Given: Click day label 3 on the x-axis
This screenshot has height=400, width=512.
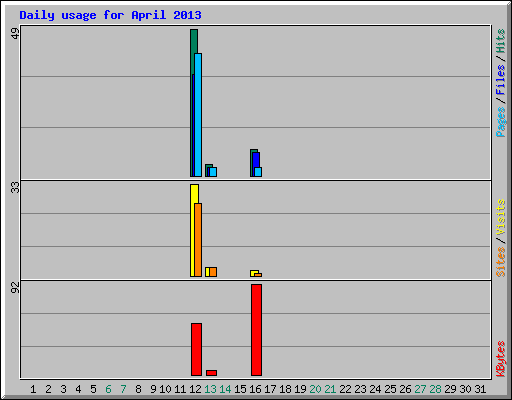Looking at the screenshot, I should pos(63,389).
